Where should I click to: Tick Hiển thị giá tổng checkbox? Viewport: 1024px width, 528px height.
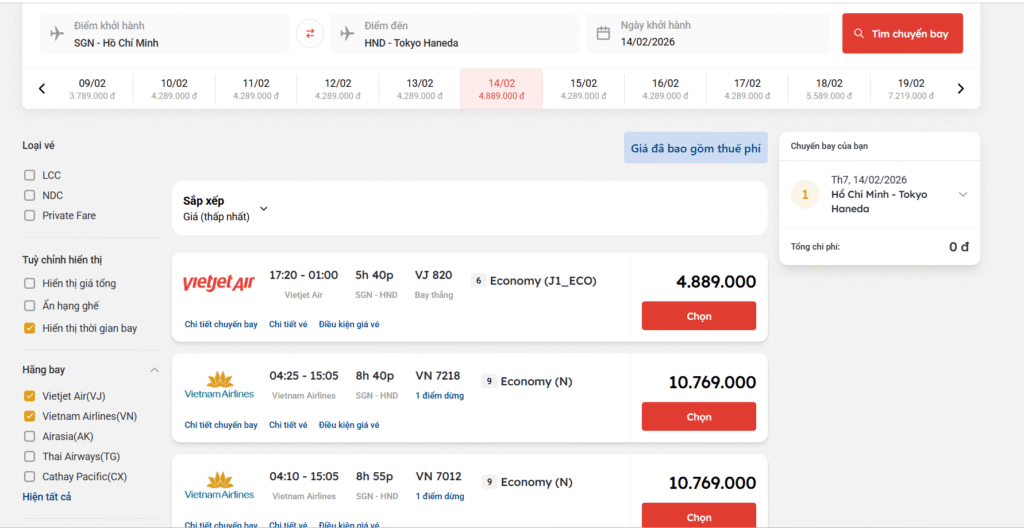(29, 284)
